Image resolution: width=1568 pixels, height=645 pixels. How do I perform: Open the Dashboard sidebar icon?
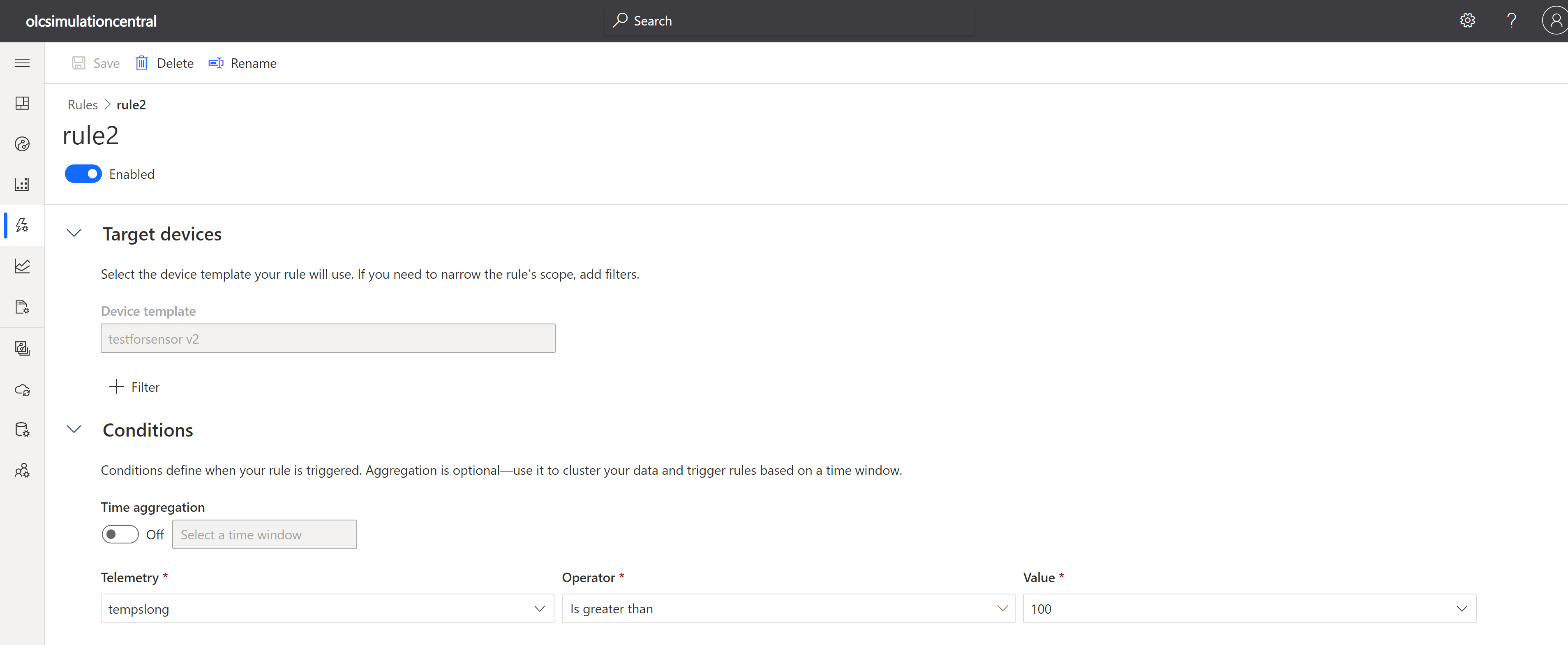click(22, 103)
